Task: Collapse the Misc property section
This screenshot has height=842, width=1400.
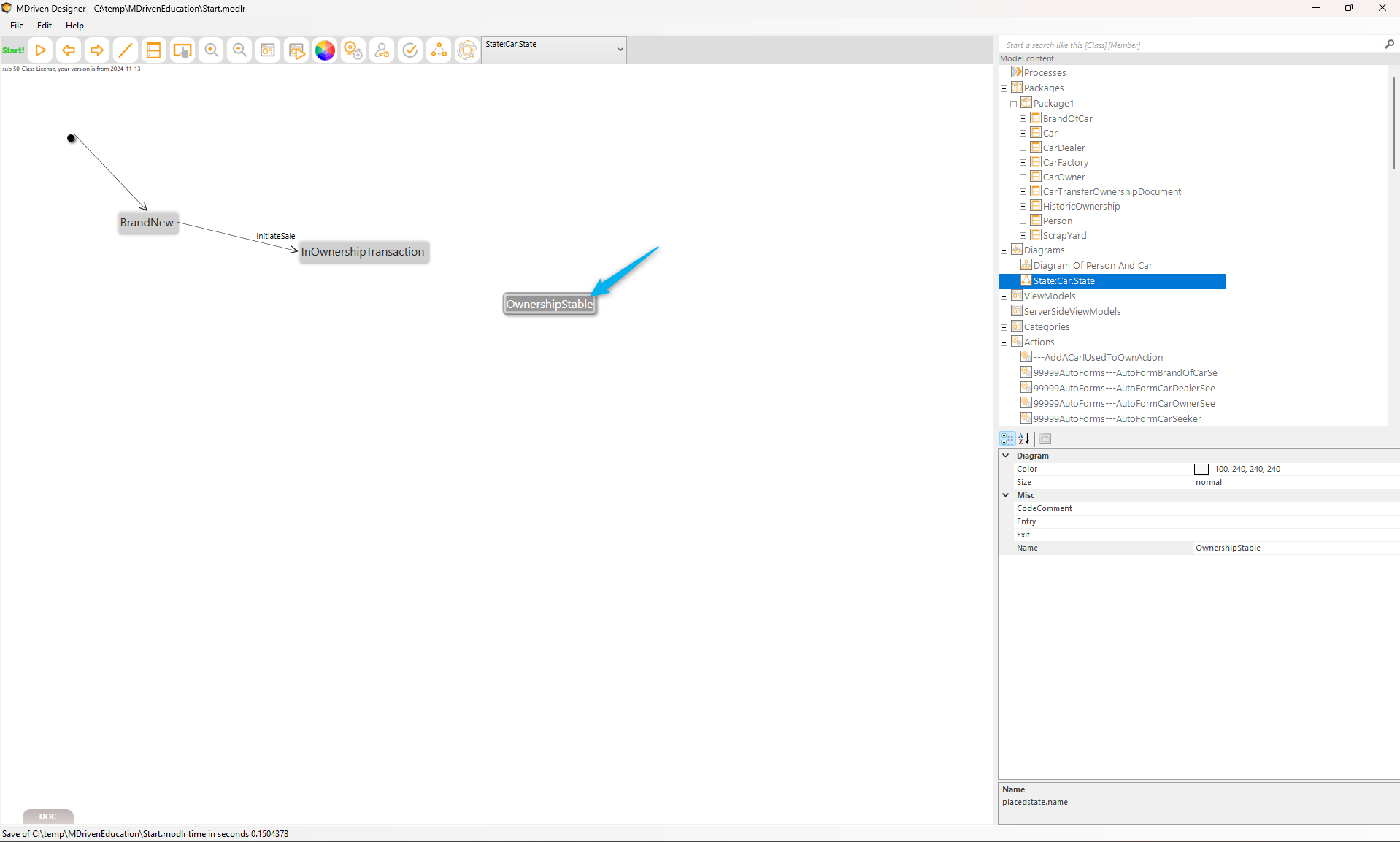Action: tap(1005, 495)
